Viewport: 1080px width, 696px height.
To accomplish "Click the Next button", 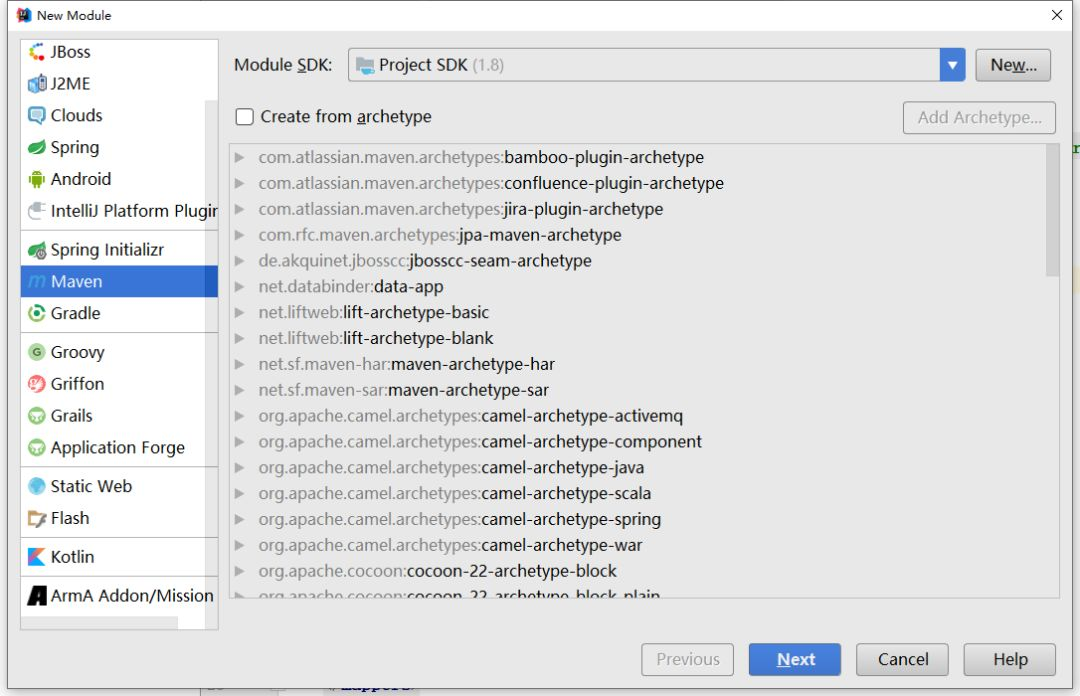I will point(794,659).
